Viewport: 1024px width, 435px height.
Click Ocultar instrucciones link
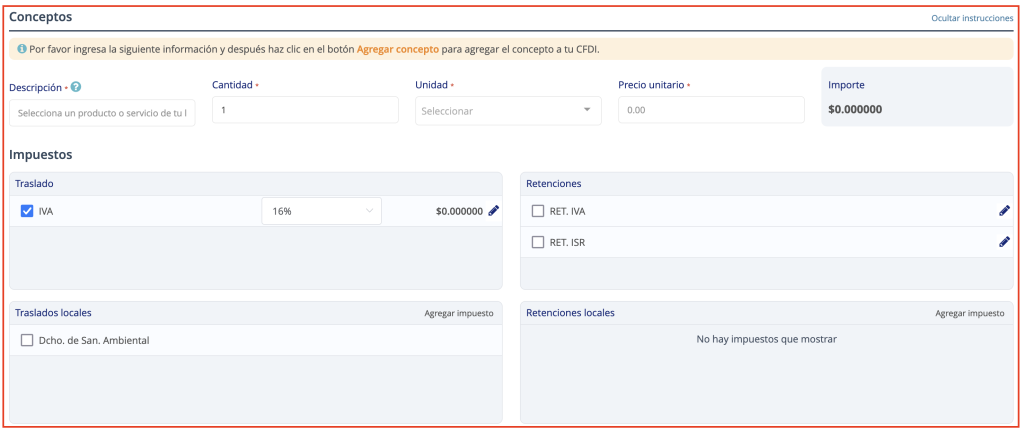click(972, 18)
